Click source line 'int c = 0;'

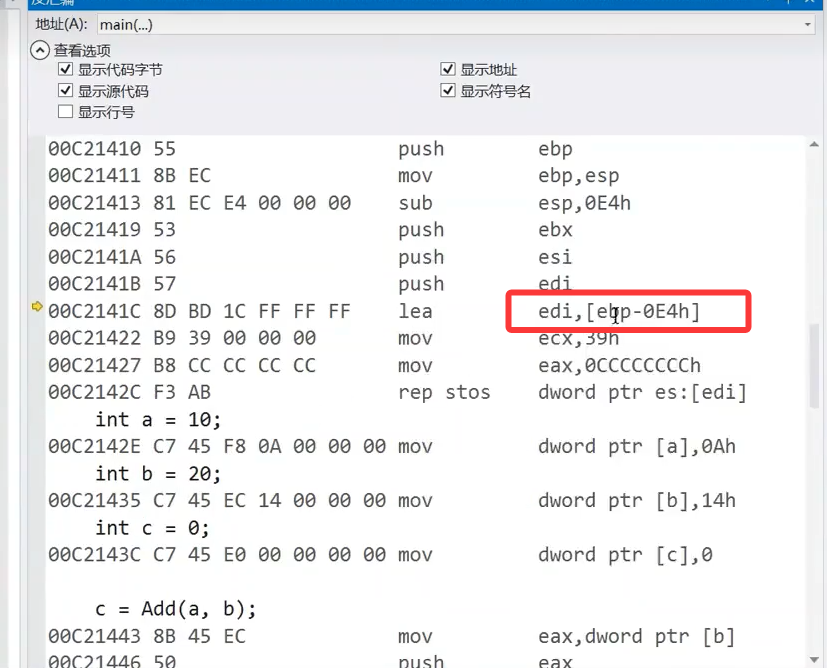pyautogui.click(x=152, y=528)
